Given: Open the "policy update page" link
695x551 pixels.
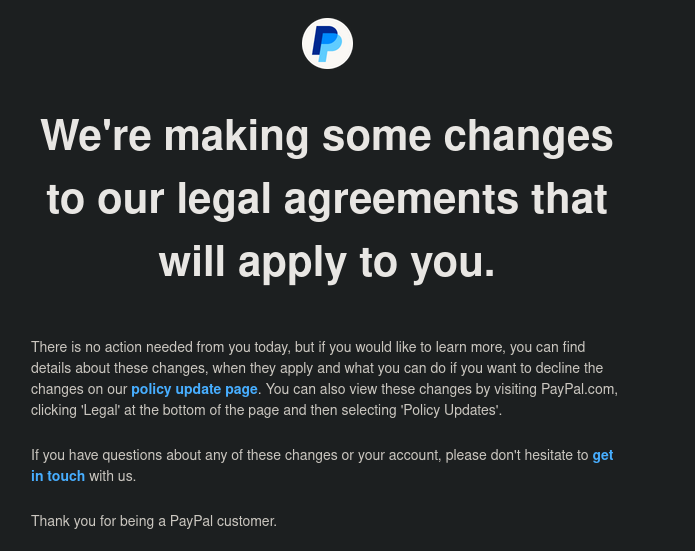Looking at the screenshot, I should click(x=194, y=389).
